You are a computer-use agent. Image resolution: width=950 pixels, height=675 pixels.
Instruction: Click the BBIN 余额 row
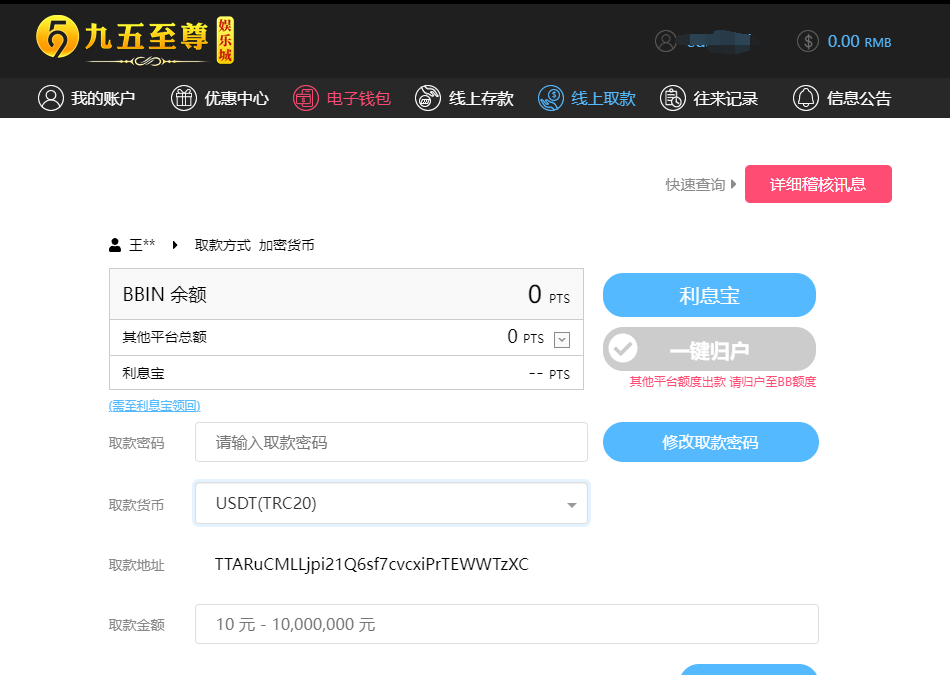tap(347, 294)
